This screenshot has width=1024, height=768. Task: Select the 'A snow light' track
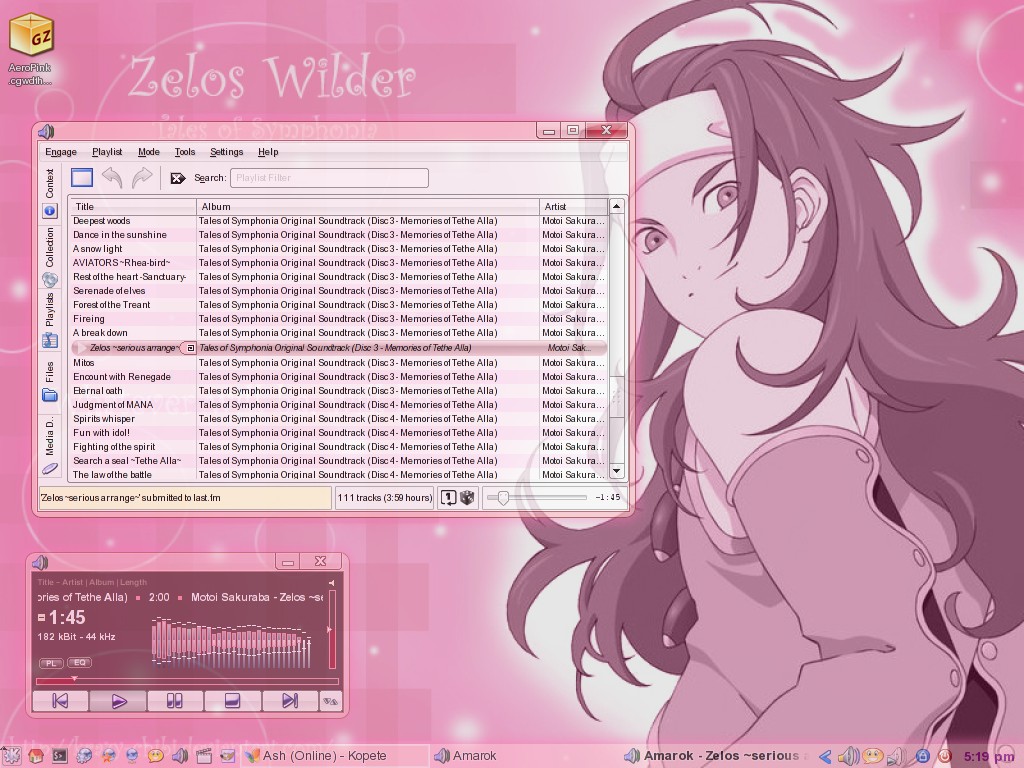coord(338,249)
